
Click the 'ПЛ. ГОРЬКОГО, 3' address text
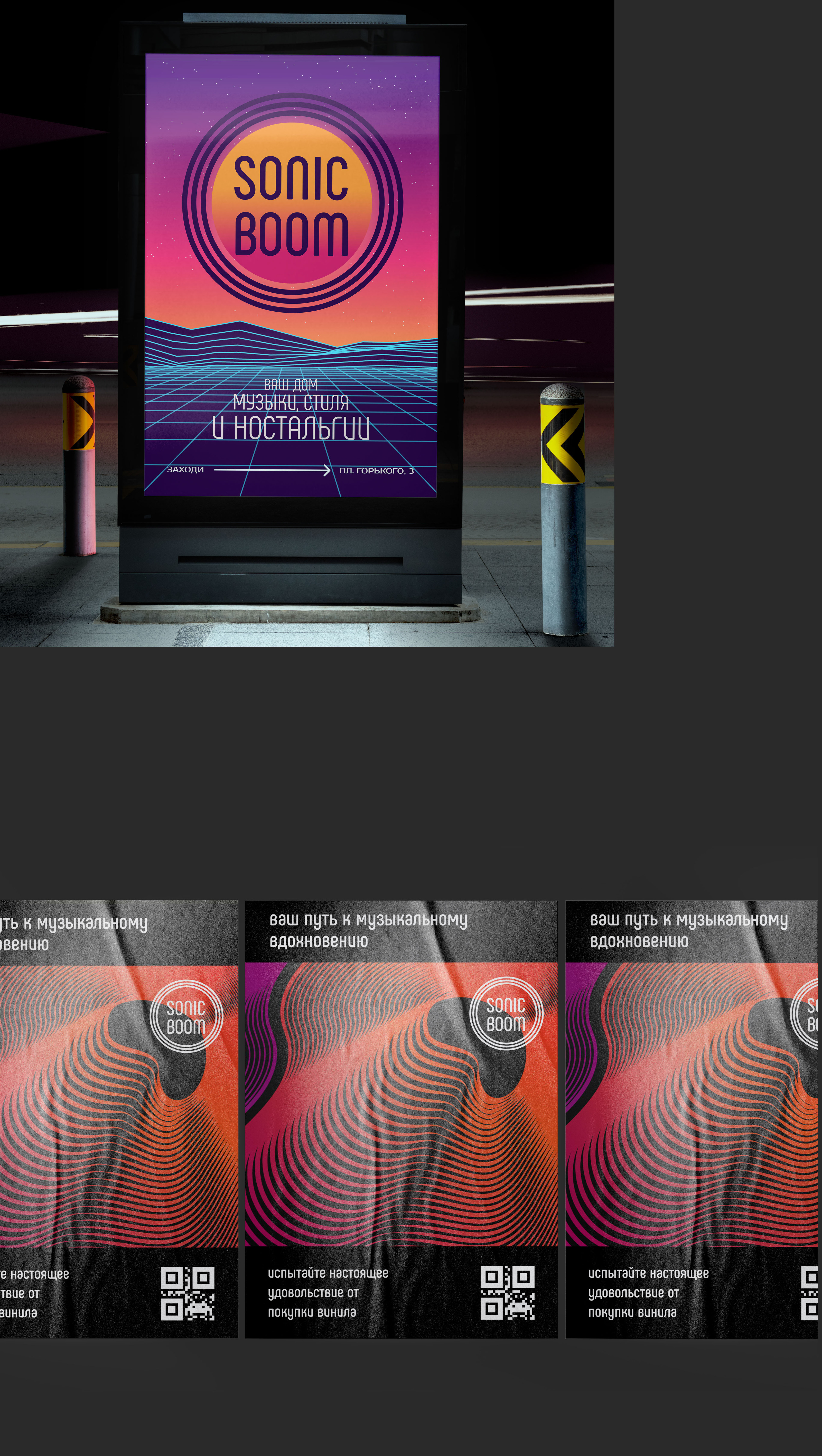376,471
